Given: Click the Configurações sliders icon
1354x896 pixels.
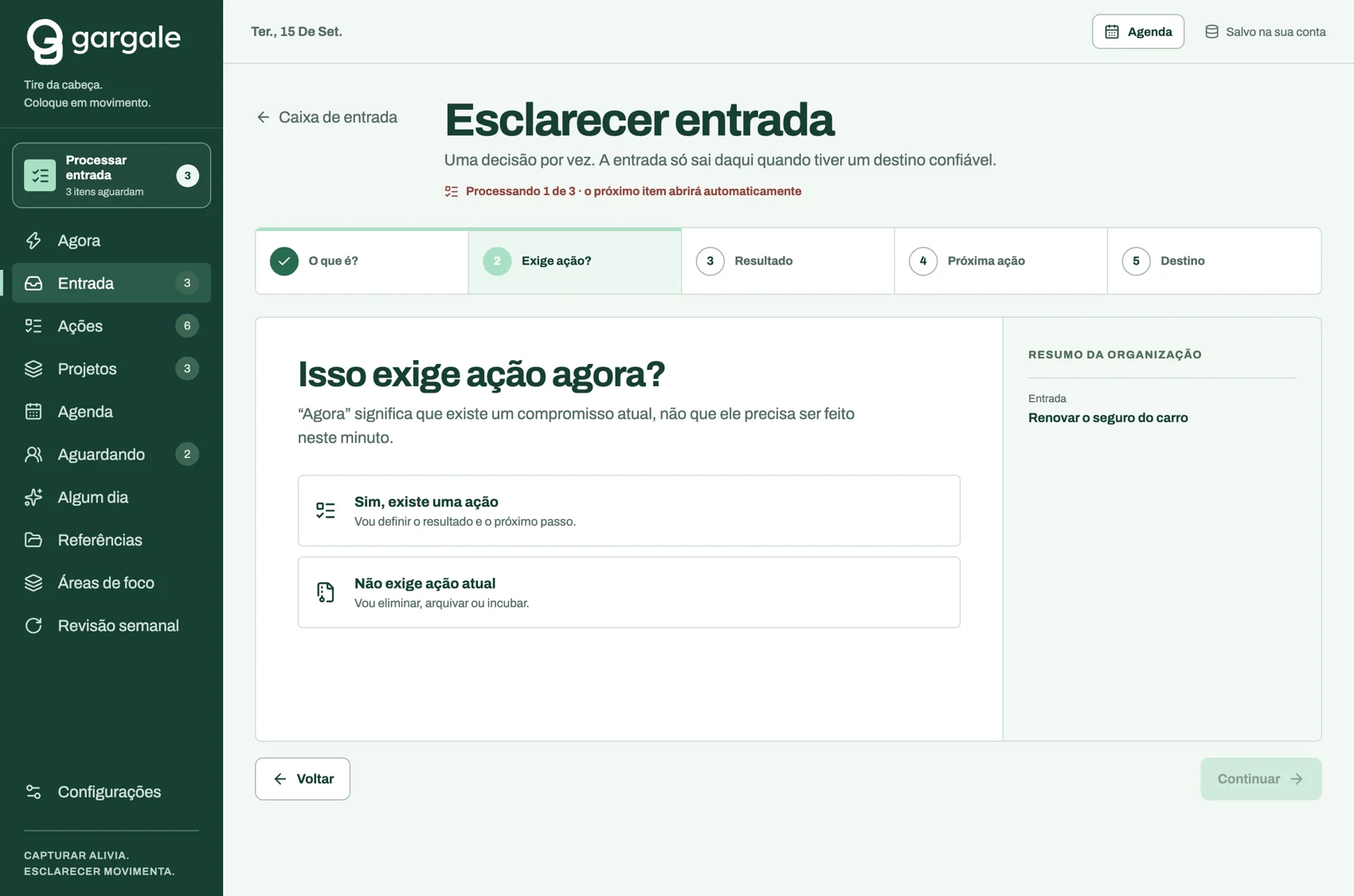Looking at the screenshot, I should point(33,792).
